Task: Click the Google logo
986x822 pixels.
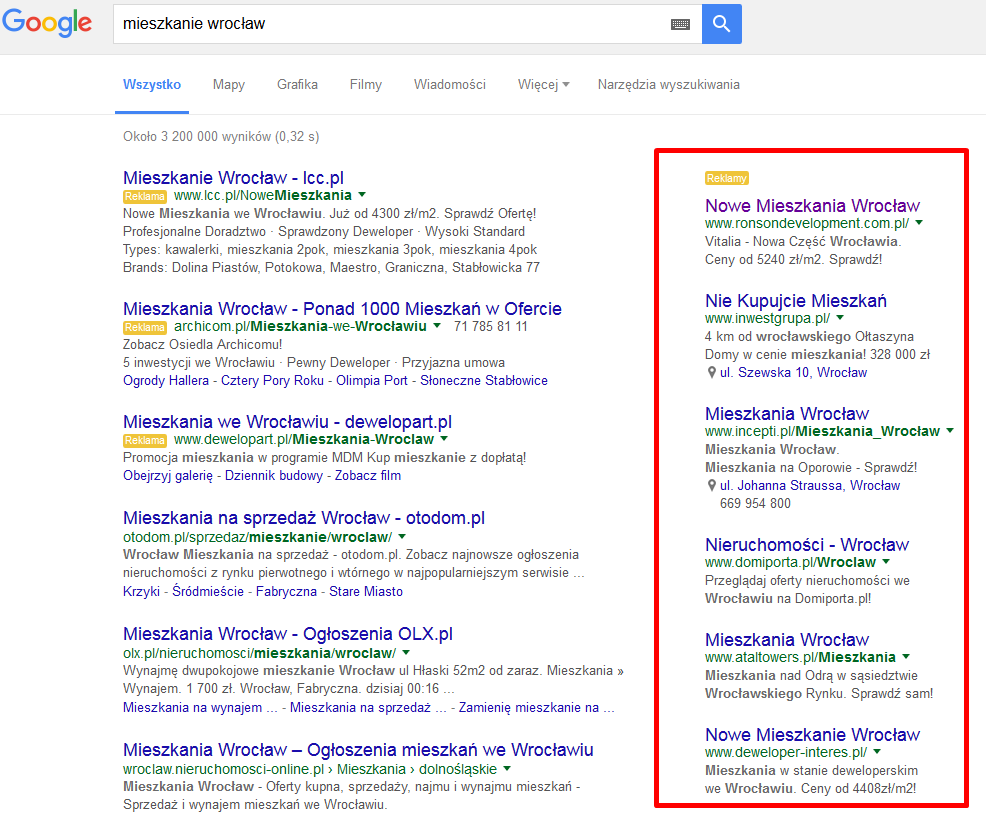Action: pyautogui.click(x=47, y=23)
